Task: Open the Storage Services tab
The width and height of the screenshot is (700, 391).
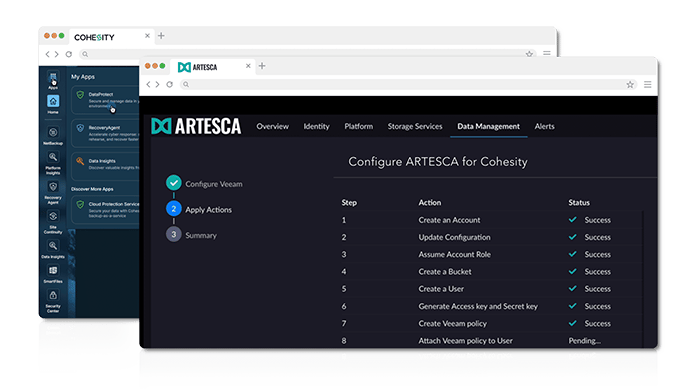Action: [x=415, y=126]
